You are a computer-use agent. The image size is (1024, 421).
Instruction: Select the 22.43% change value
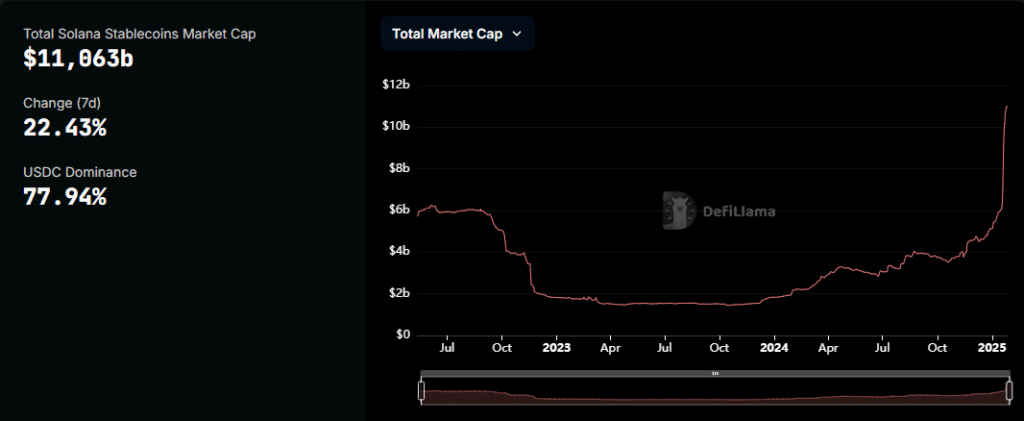click(65, 127)
